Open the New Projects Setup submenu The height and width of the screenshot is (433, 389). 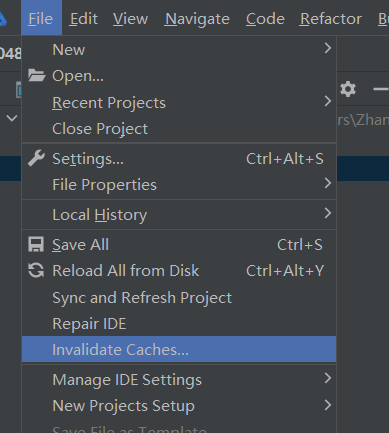pyautogui.click(x=328, y=405)
